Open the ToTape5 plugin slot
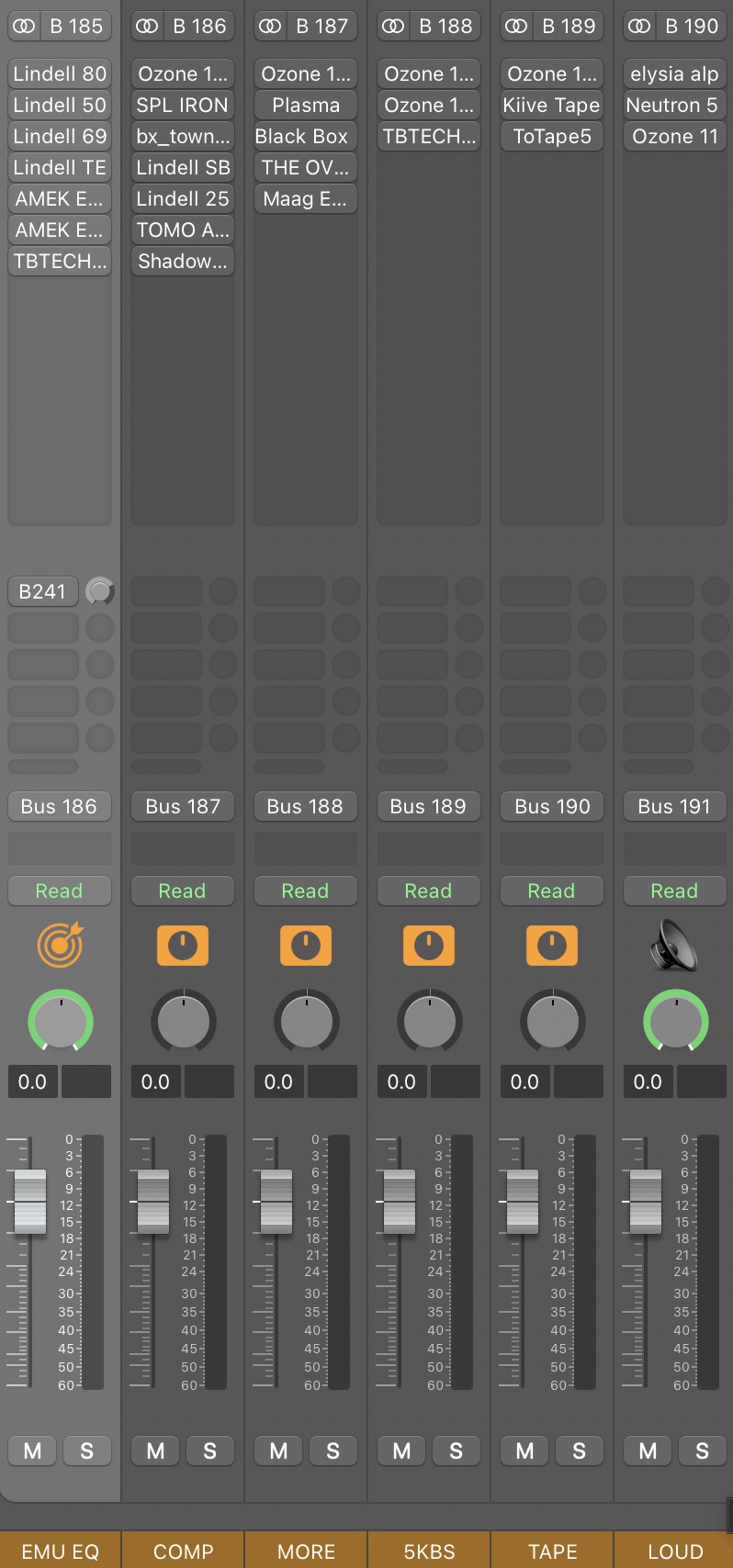This screenshot has width=733, height=1568. pyautogui.click(x=552, y=136)
